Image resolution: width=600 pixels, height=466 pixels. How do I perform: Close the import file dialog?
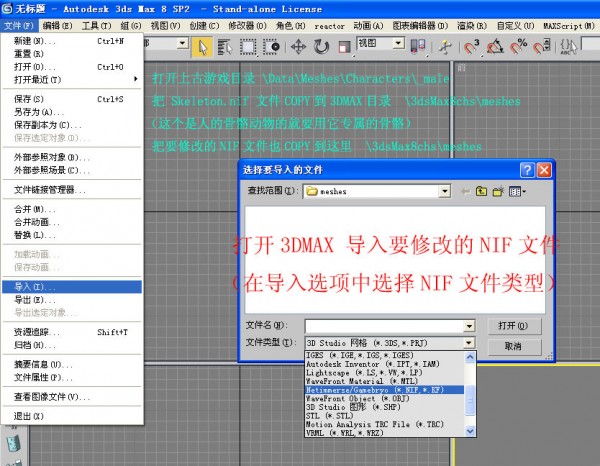[x=544, y=169]
